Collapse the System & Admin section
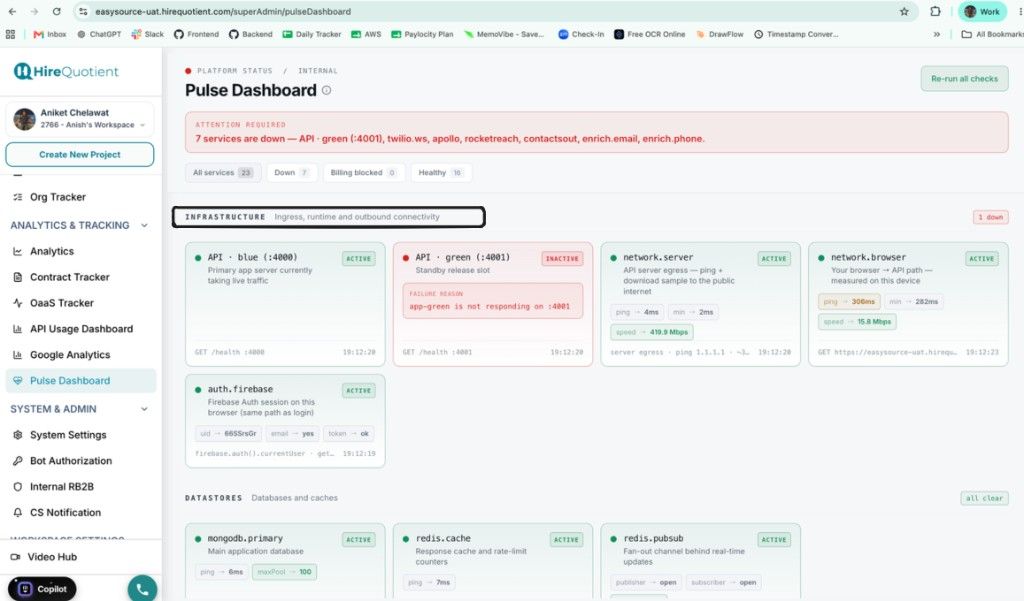Screen dimensions: 1024x601 144,409
